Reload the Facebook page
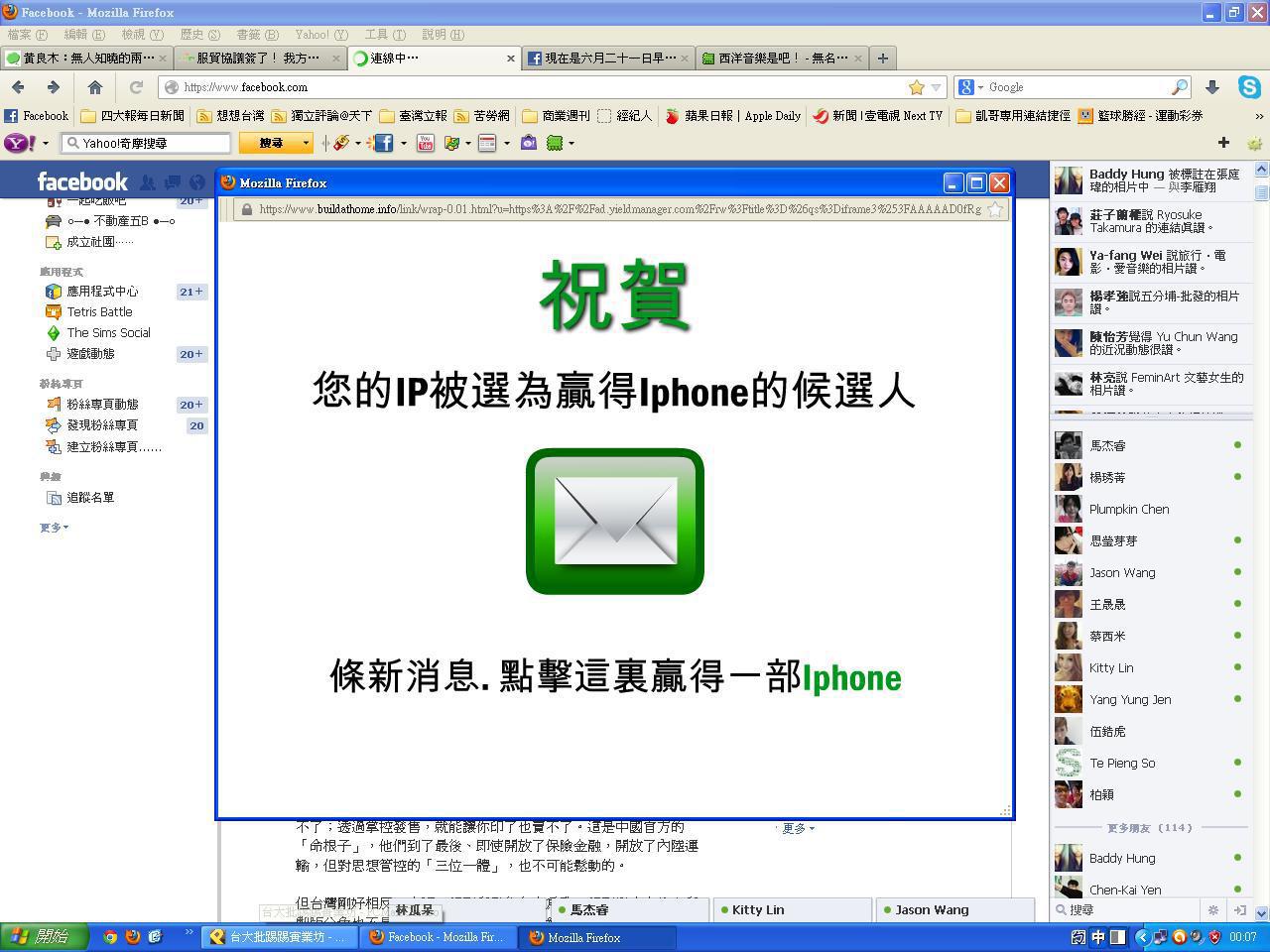The image size is (1270, 952). pyautogui.click(x=136, y=87)
